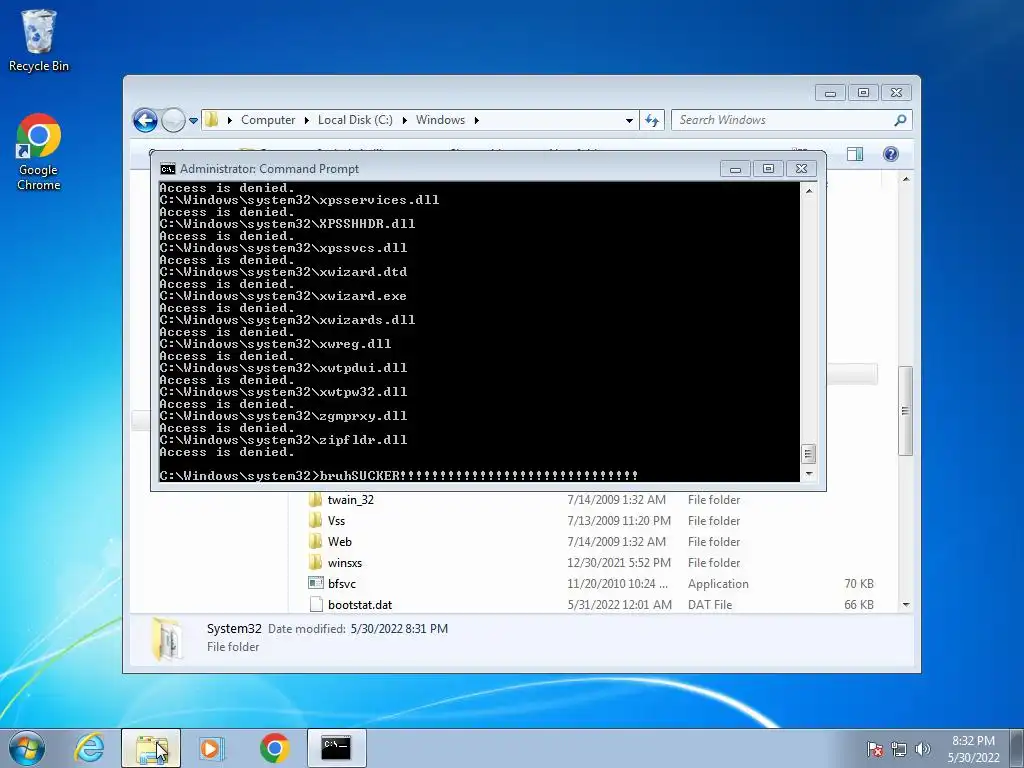Screen dimensions: 1024x768
Task: Click the Web folder icon
Action: [x=315, y=541]
